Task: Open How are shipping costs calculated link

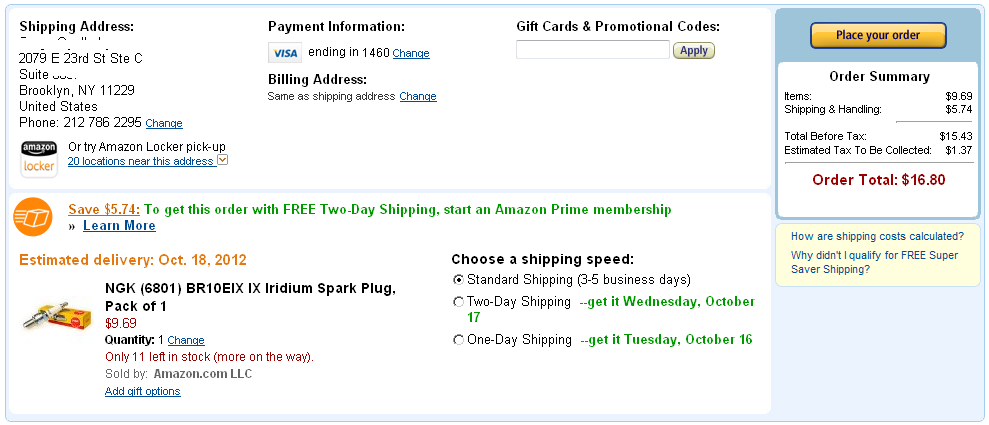Action: pyautogui.click(x=877, y=237)
